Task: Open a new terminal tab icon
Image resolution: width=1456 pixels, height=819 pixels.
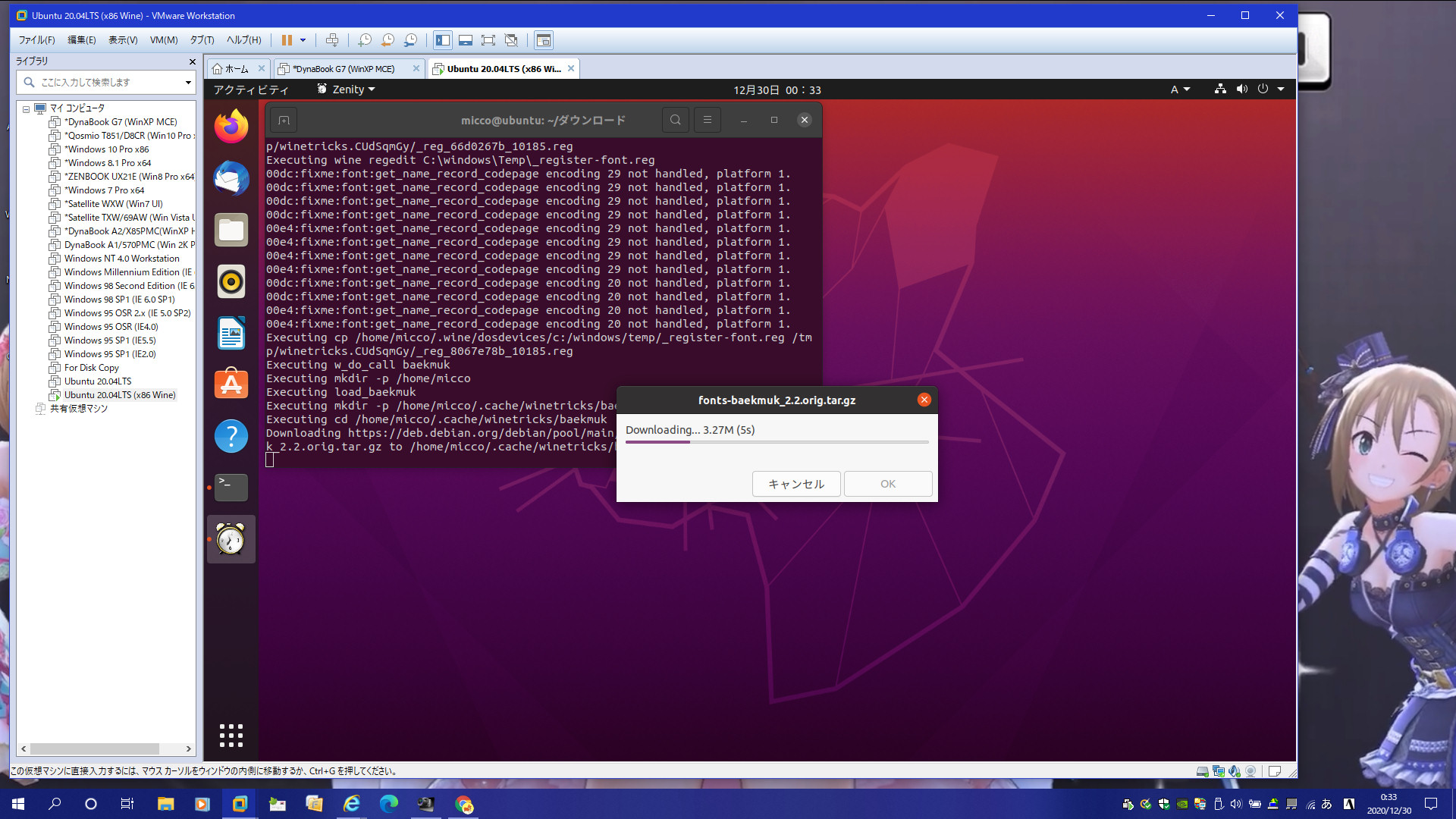Action: (x=284, y=120)
